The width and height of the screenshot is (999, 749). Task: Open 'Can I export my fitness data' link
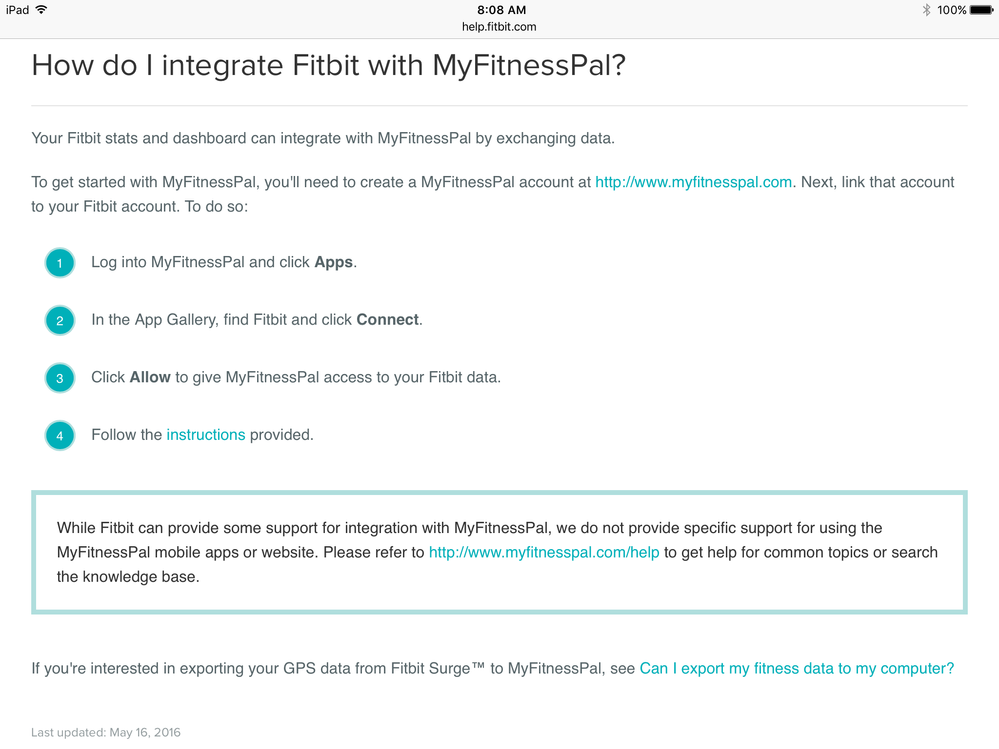[x=797, y=668]
